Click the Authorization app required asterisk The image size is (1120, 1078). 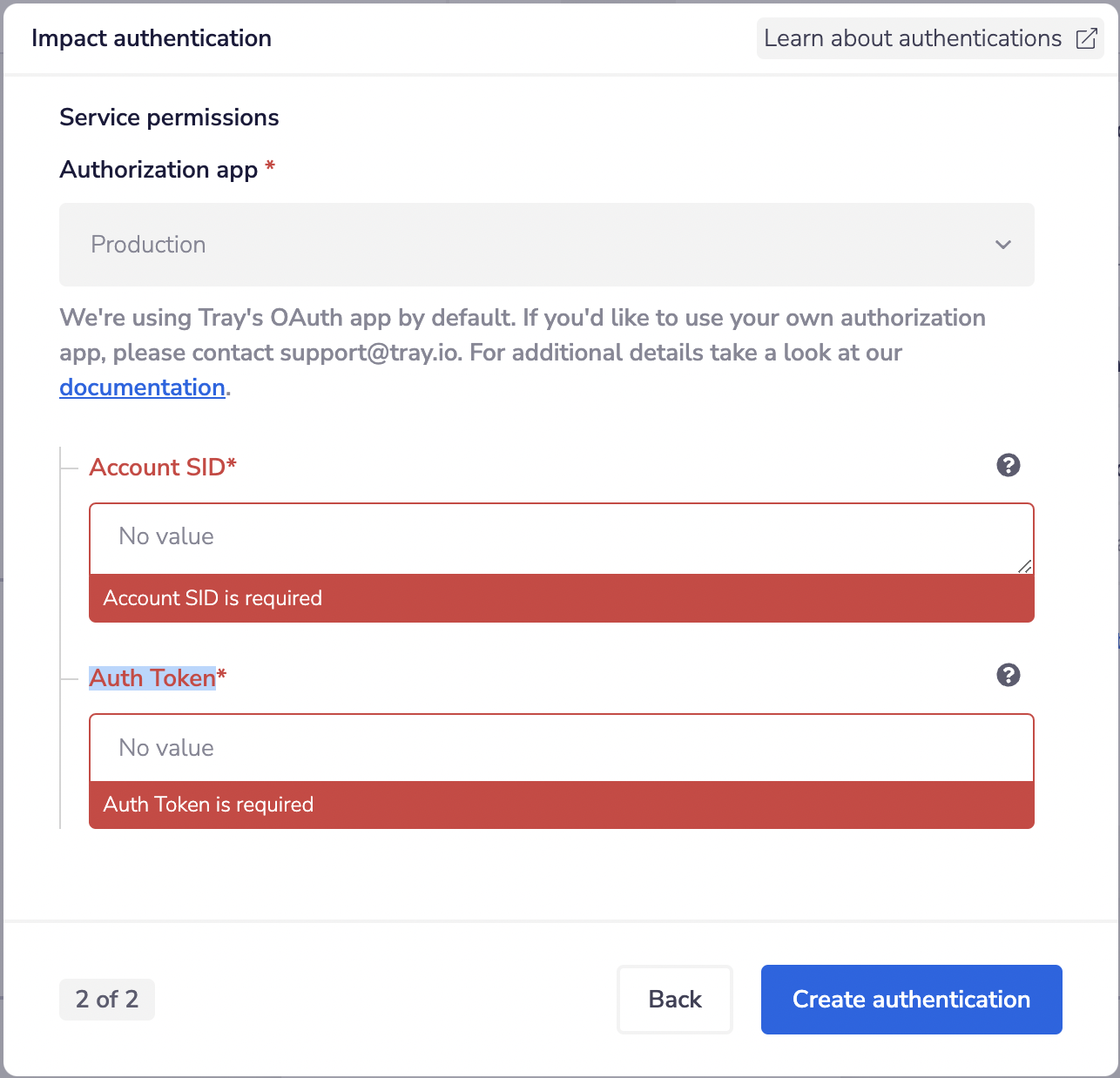pos(270,169)
